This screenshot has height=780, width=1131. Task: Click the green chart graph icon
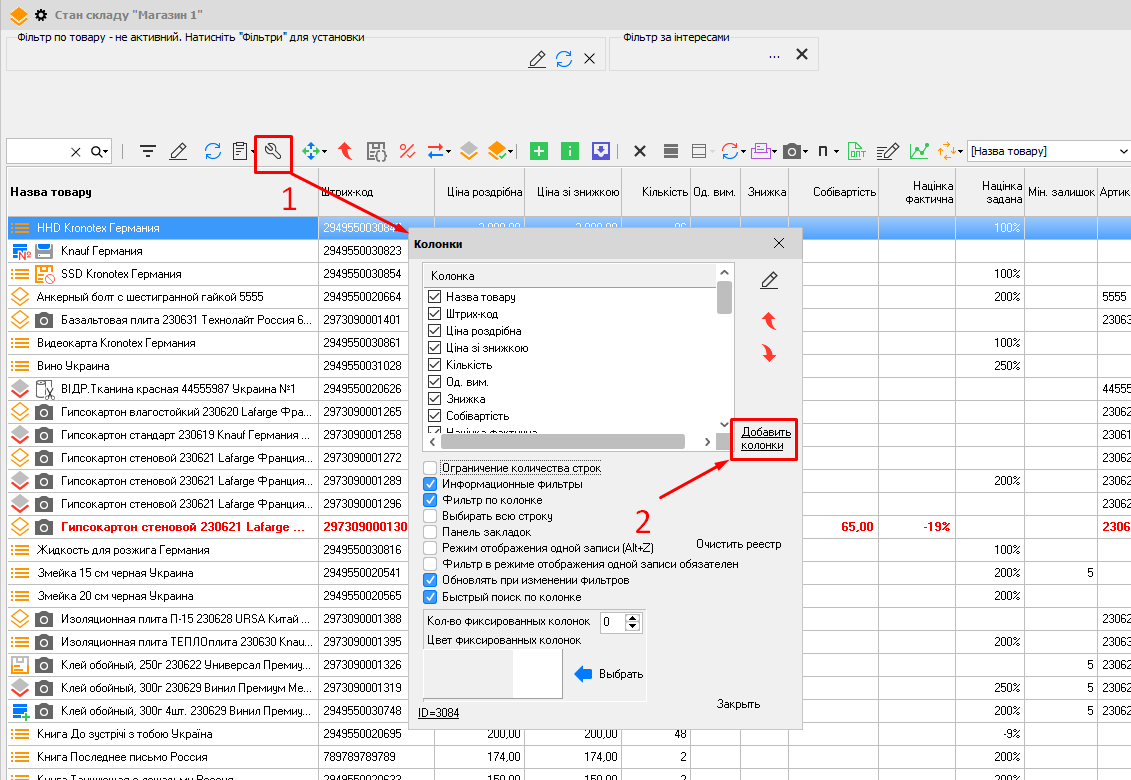918,151
